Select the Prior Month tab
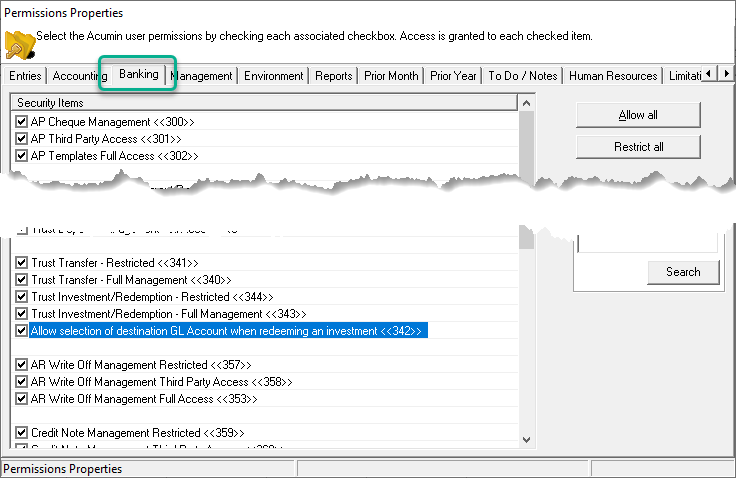 [x=391, y=76]
